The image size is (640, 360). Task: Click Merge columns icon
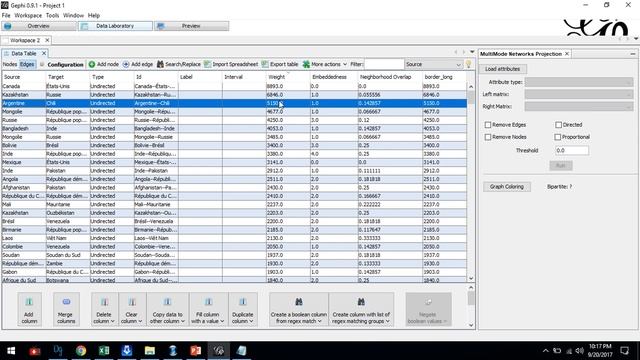pos(66,302)
